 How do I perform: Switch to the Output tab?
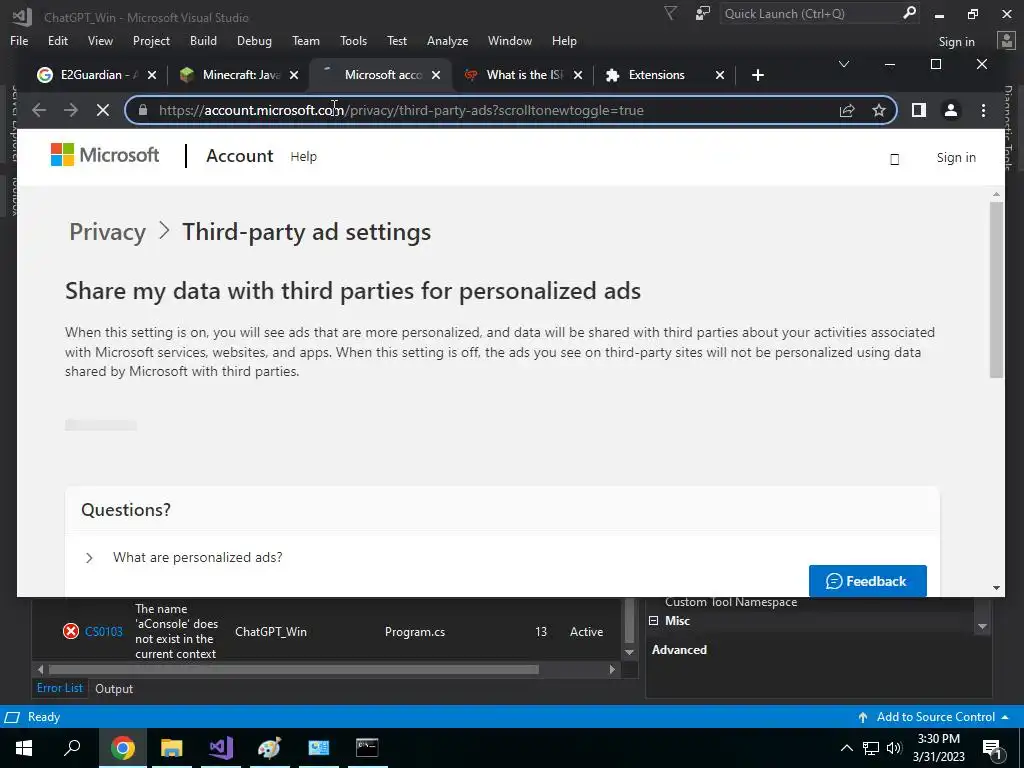pyautogui.click(x=114, y=688)
